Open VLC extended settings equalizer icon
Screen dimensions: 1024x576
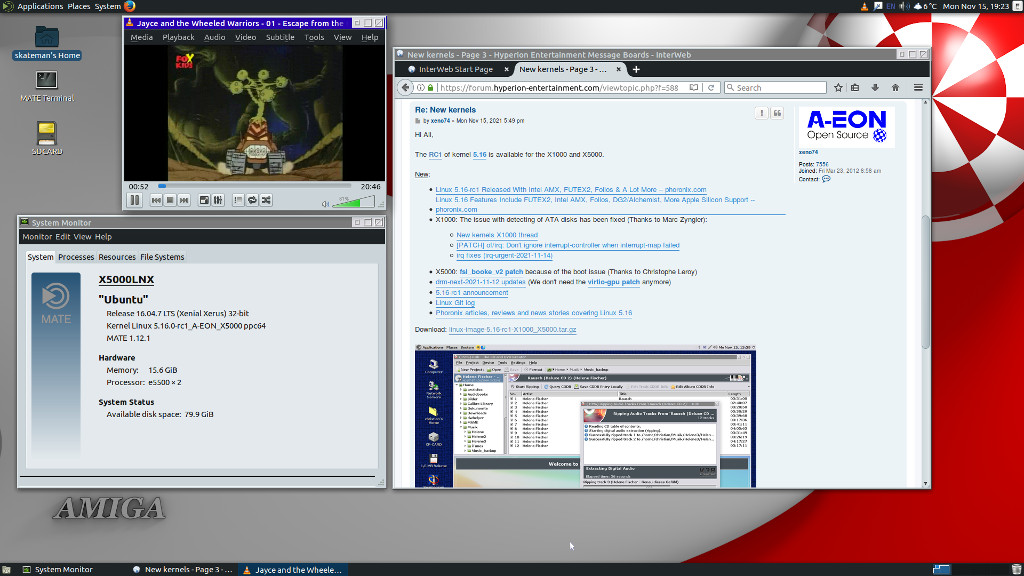click(218, 200)
